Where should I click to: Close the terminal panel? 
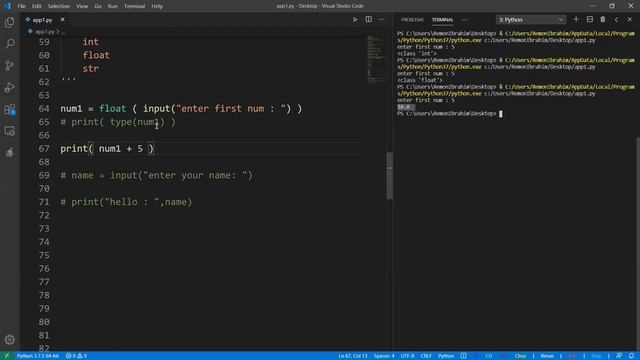[x=629, y=20]
